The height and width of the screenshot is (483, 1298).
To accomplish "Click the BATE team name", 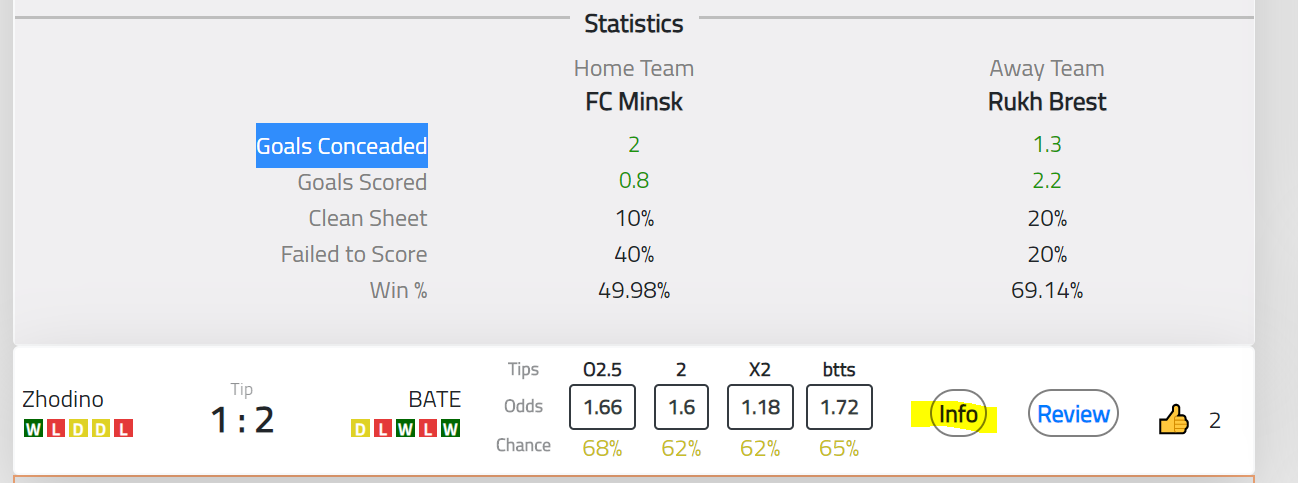I will tap(435, 399).
